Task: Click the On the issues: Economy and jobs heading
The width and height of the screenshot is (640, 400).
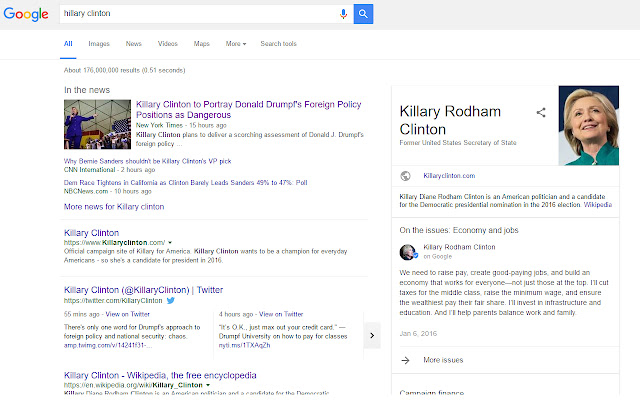Action: (459, 231)
